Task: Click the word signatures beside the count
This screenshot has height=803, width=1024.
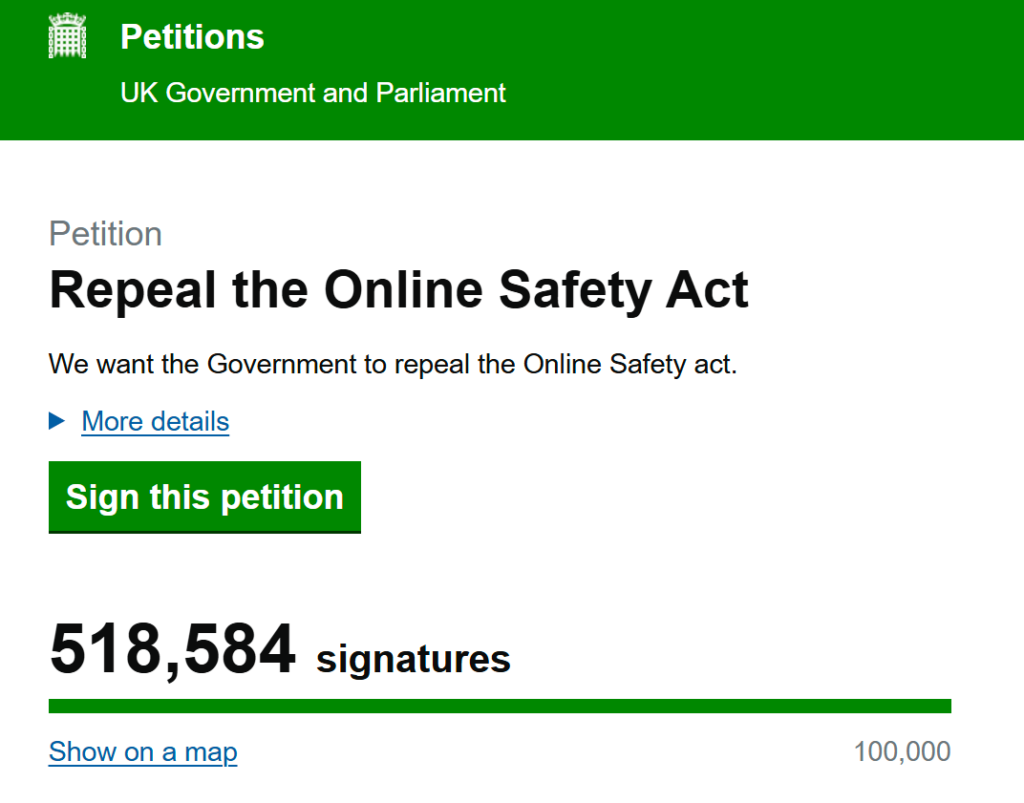Action: tap(412, 658)
